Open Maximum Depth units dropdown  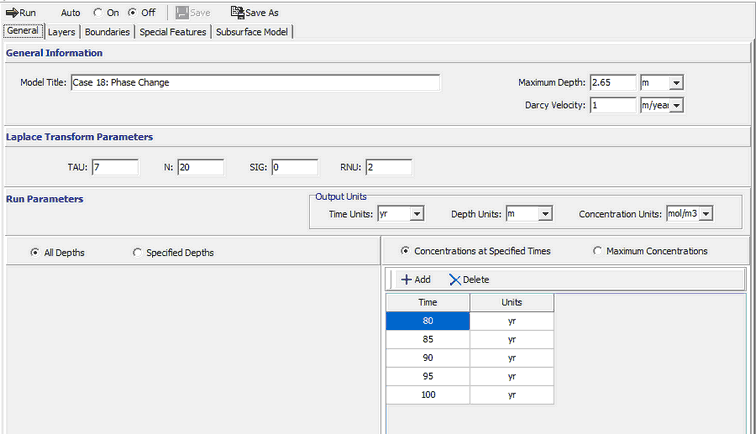676,82
